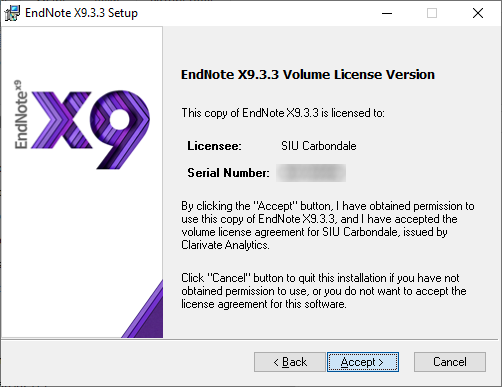The height and width of the screenshot is (387, 502).
Task: Select the 'SIU Carbondale' licensee text
Action: point(319,146)
